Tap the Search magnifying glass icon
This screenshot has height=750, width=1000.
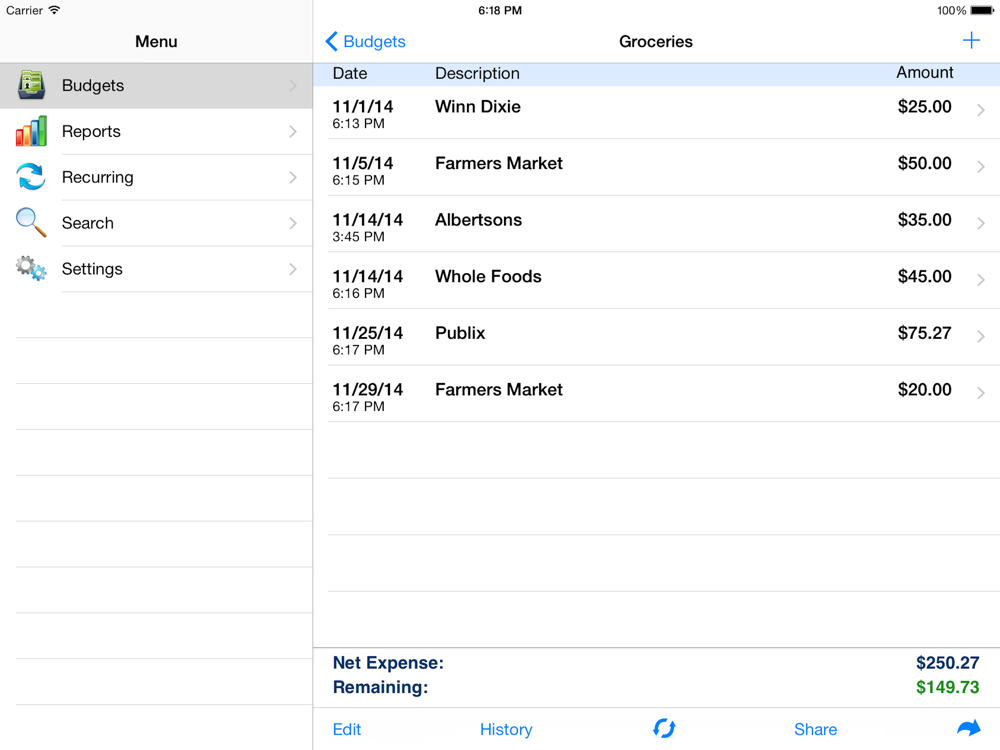pyautogui.click(x=31, y=223)
